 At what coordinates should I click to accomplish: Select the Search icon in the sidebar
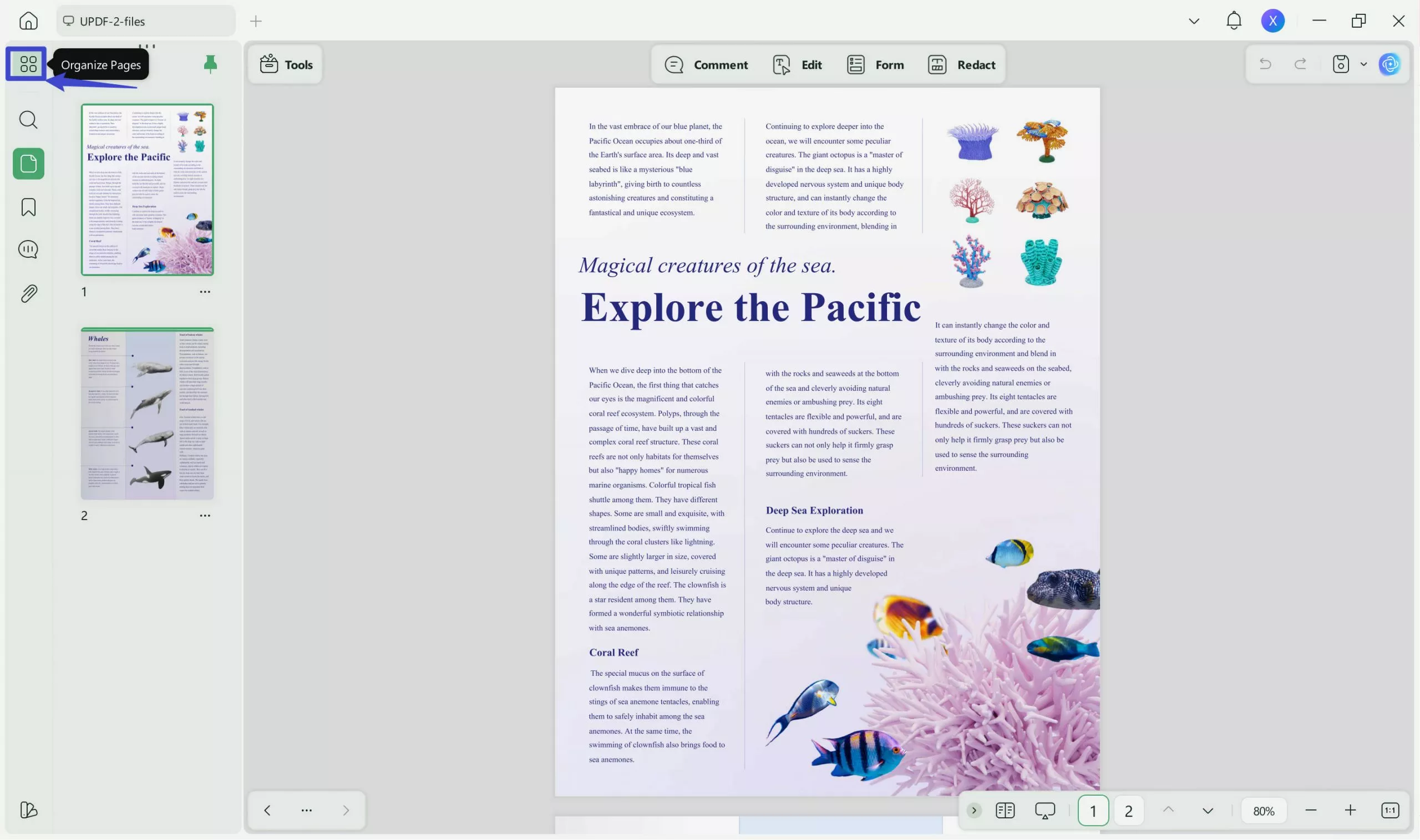click(27, 119)
